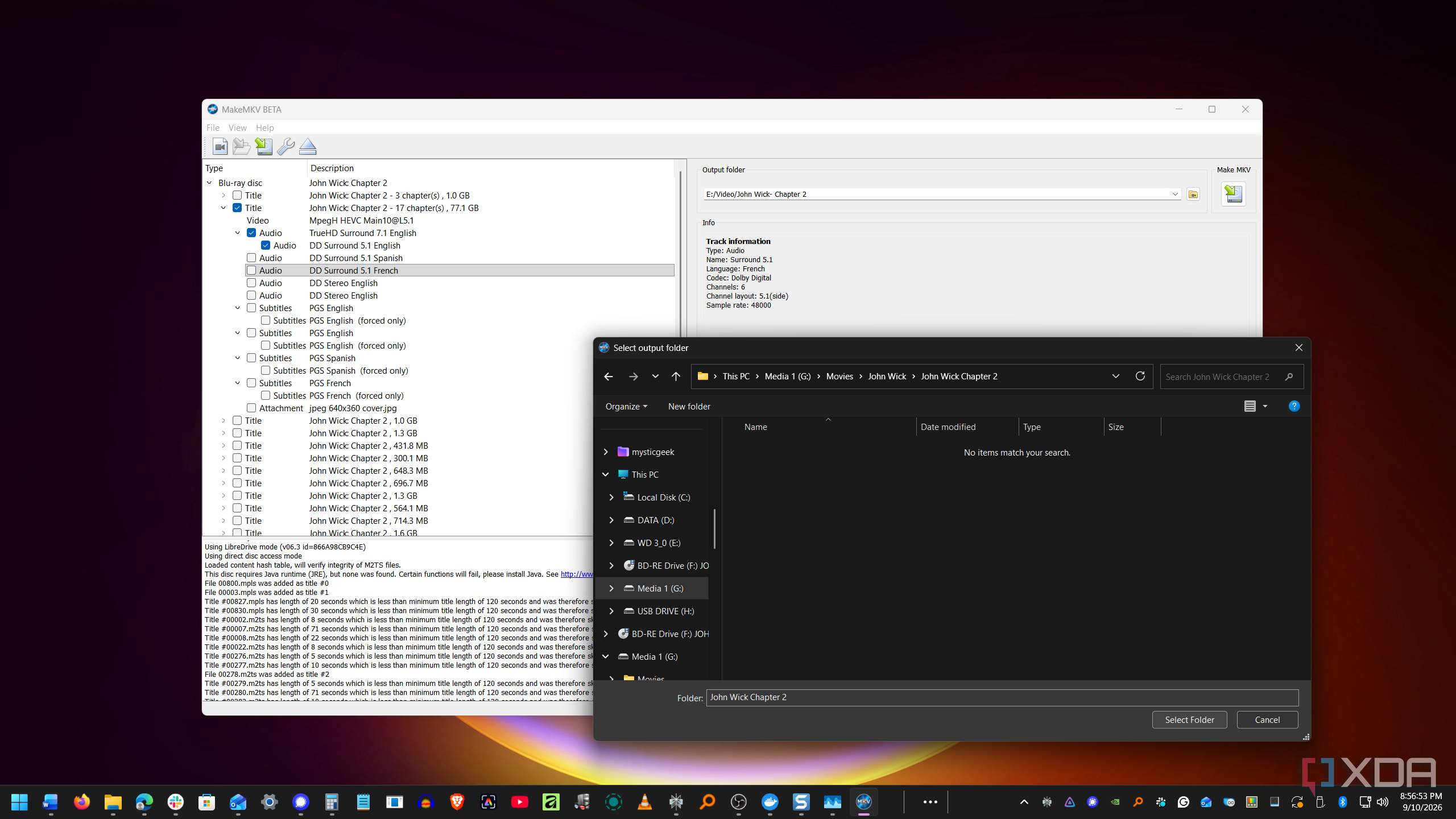Open the Windows Start menu
1456x819 pixels.
tap(19, 802)
